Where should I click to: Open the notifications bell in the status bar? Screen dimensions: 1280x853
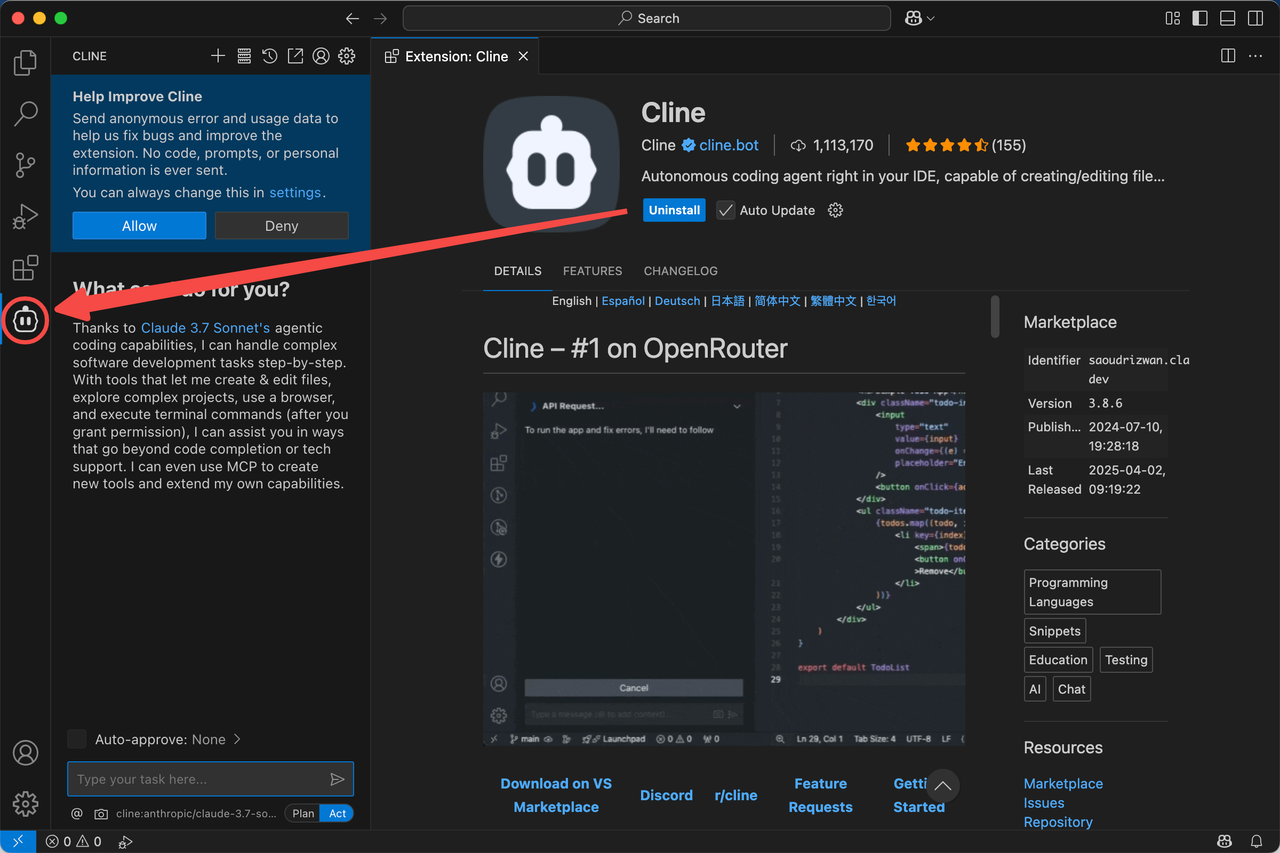point(1256,841)
